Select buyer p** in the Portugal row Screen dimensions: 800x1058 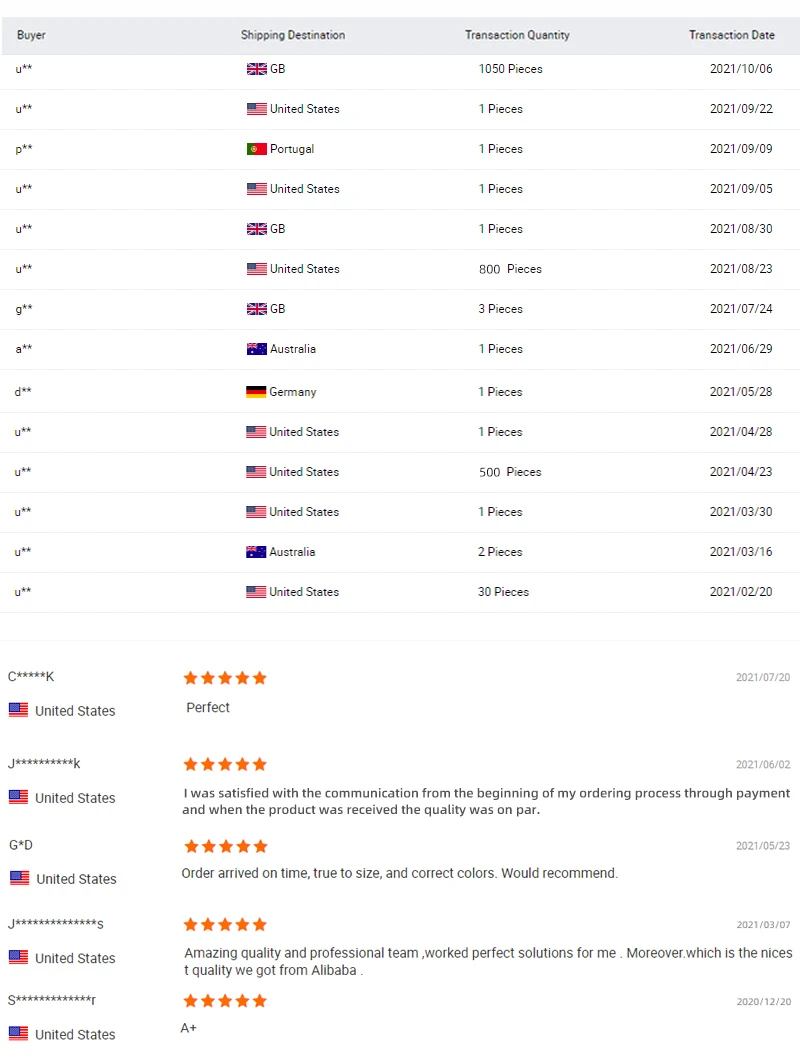[24, 149]
